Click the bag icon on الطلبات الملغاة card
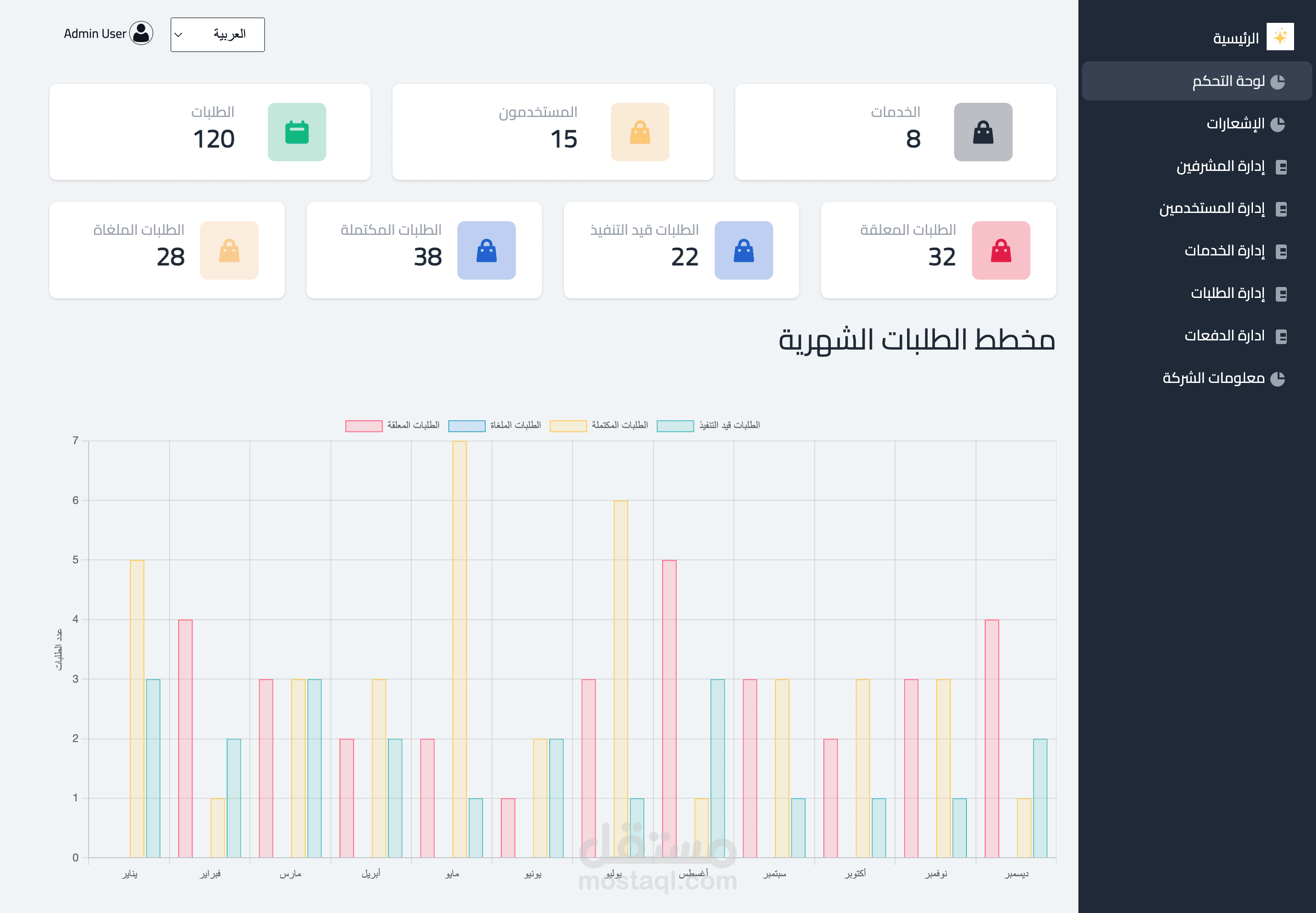Screen dimensions: 1316x913 [229, 250]
